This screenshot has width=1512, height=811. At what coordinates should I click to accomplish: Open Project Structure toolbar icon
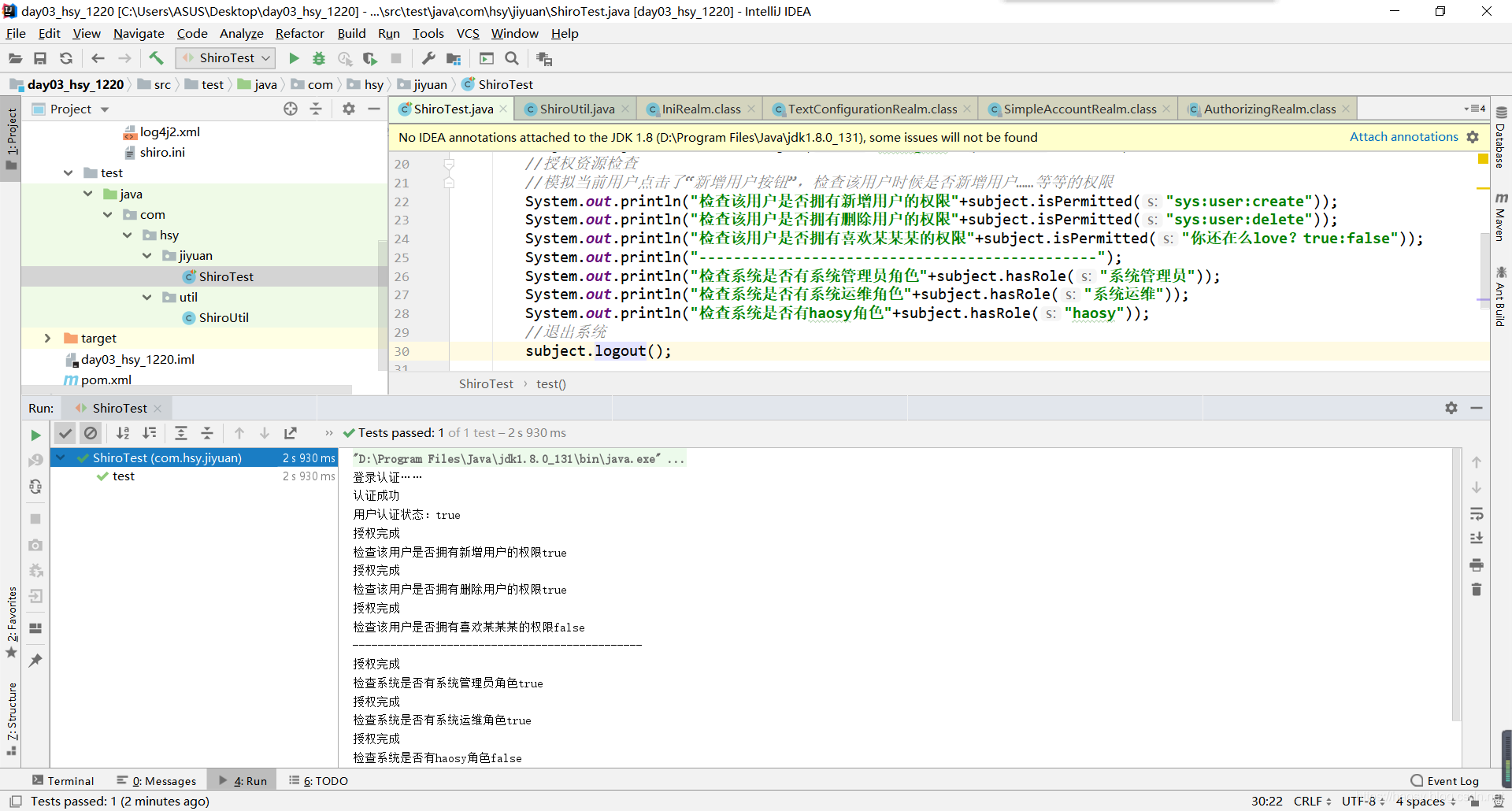[454, 58]
